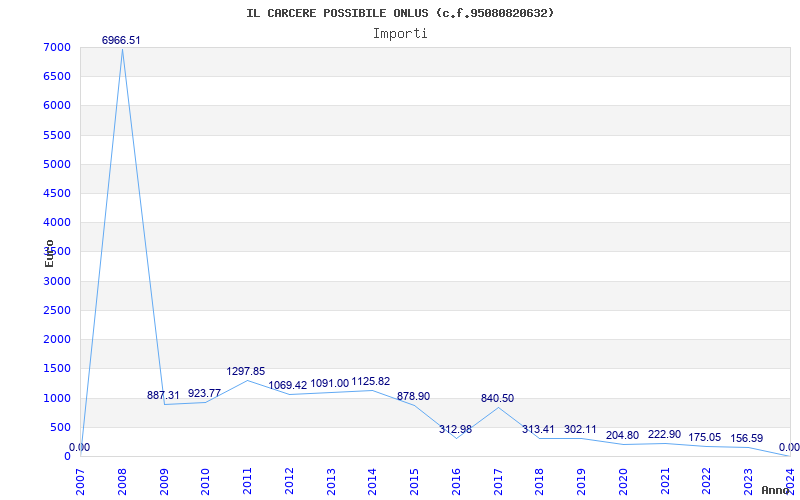Click the 878.90 data label
This screenshot has height=500, width=800.
pos(413,396)
